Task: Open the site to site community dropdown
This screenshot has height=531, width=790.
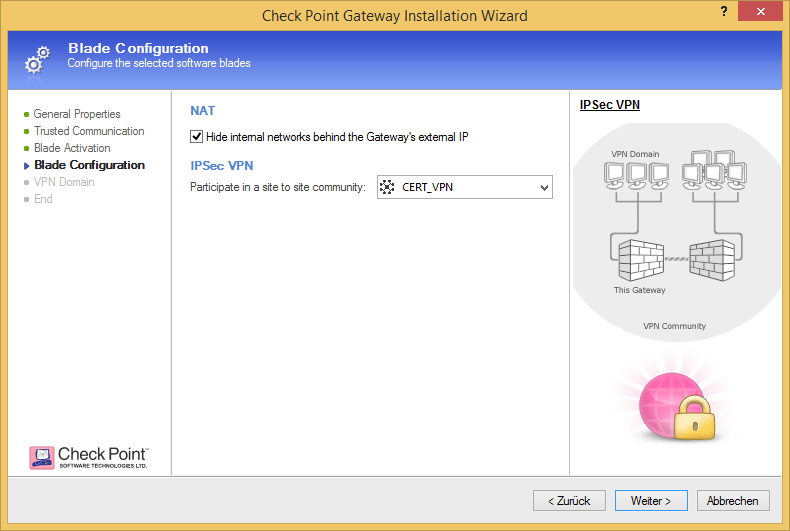Action: tap(464, 187)
